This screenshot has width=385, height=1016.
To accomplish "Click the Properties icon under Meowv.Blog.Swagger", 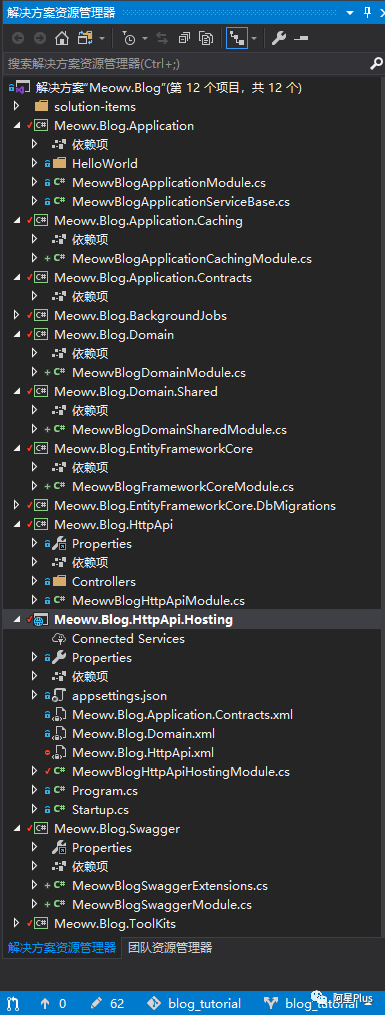I will (x=59, y=848).
